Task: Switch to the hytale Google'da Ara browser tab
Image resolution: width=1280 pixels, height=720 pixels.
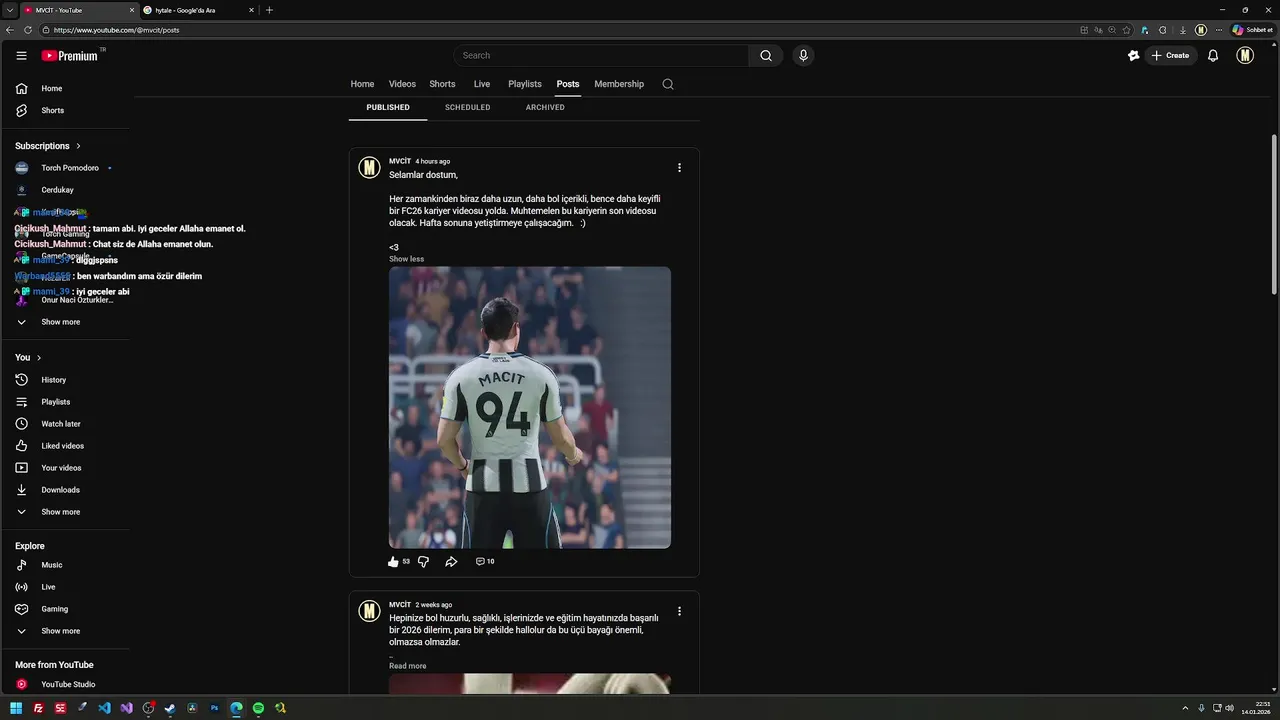Action: [x=198, y=10]
